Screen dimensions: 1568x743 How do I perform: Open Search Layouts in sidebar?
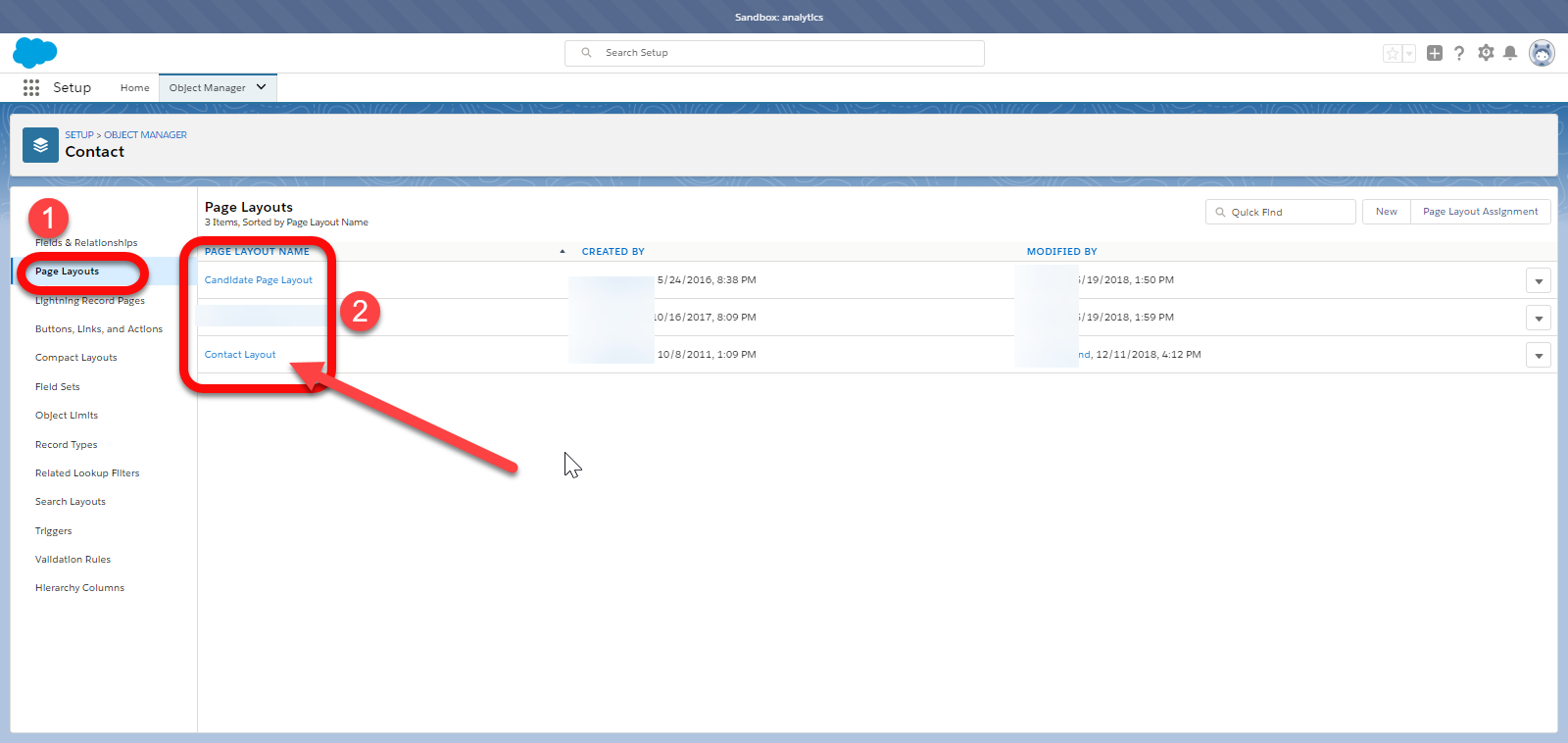pyautogui.click(x=71, y=502)
